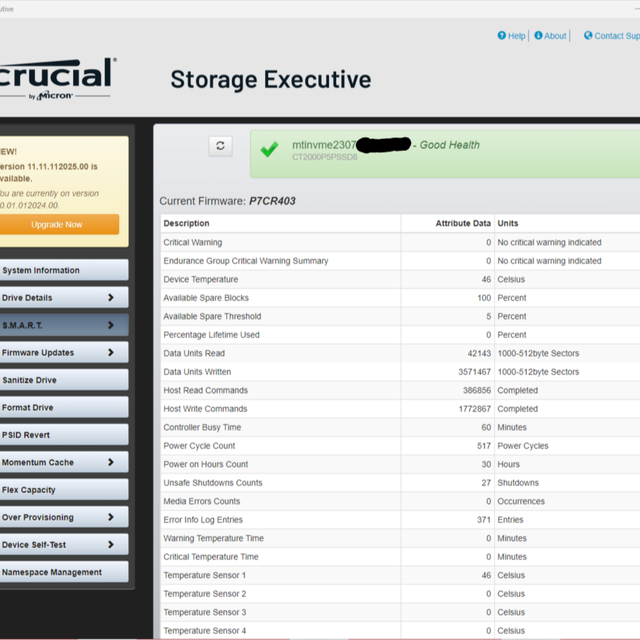Screen dimensions: 640x640
Task: Open Sanitize Drive page
Action: click(x=64, y=380)
